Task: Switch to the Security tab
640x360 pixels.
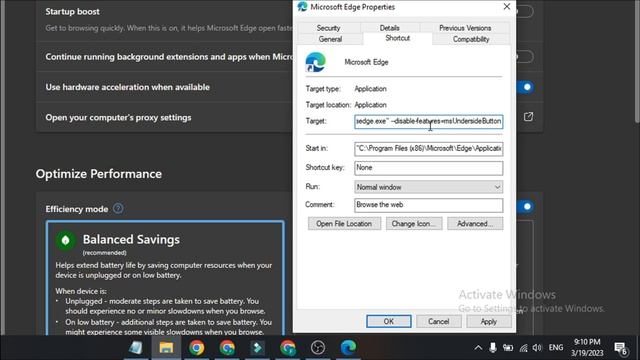Action: pos(329,28)
